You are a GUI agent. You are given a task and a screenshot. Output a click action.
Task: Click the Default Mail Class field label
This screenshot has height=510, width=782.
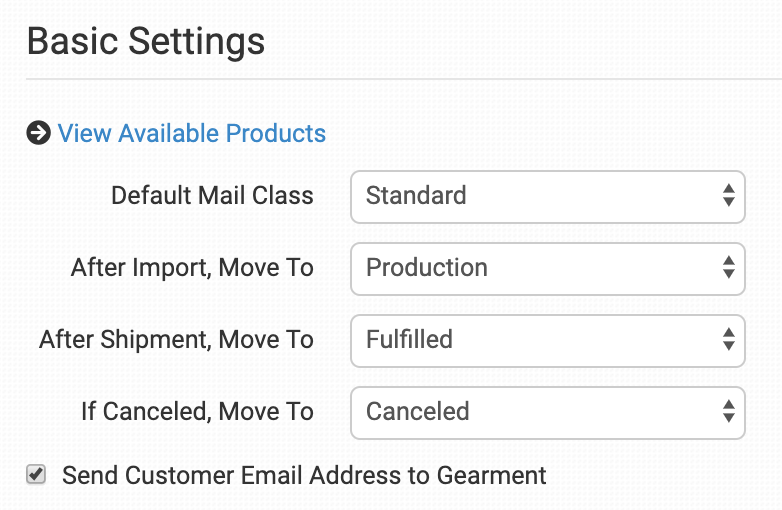[x=212, y=195]
